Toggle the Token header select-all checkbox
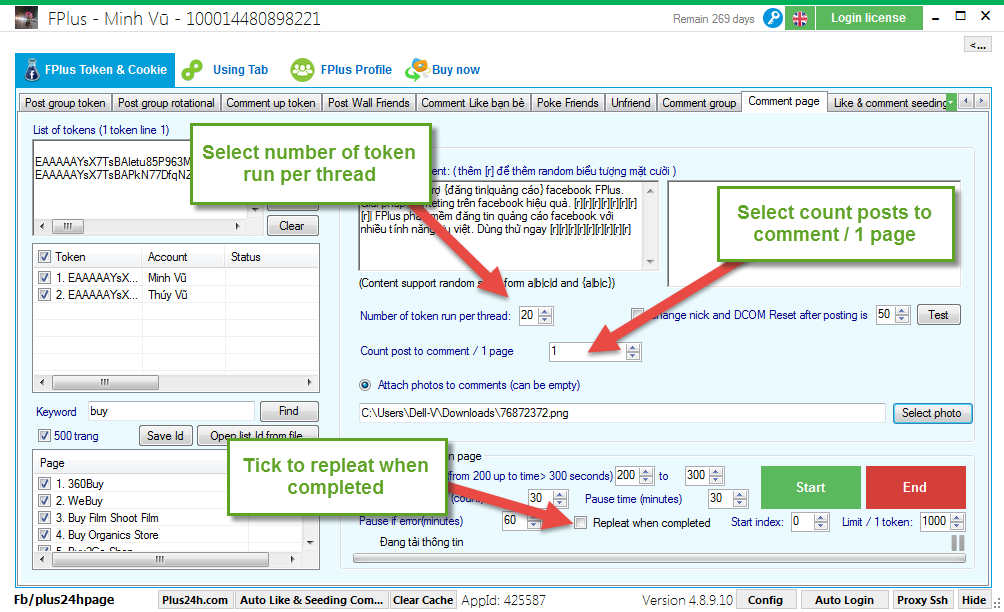This screenshot has height=612, width=1004. click(44, 257)
